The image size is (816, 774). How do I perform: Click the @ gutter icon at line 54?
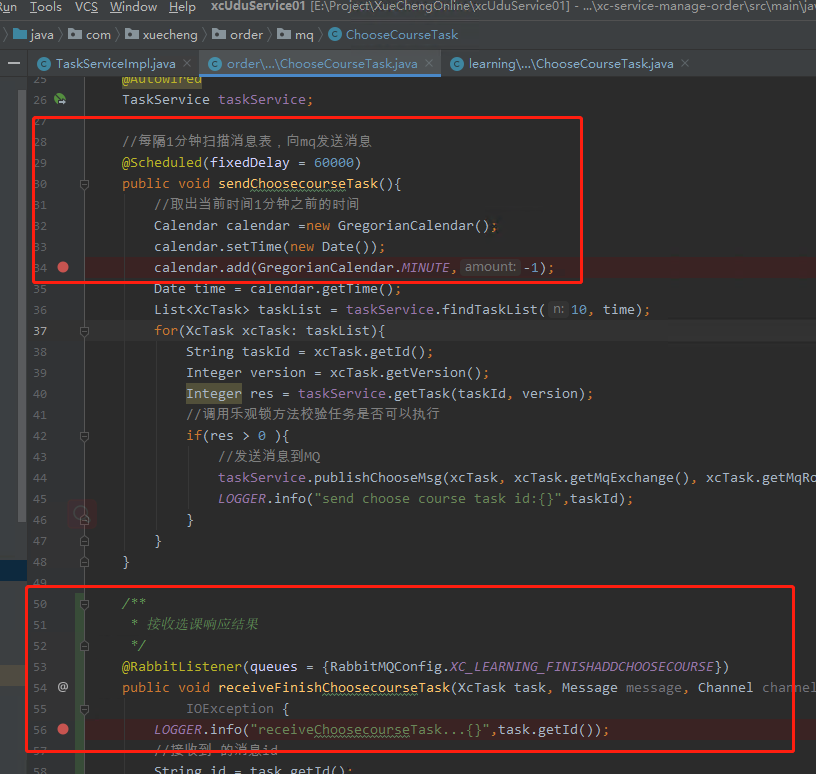63,687
